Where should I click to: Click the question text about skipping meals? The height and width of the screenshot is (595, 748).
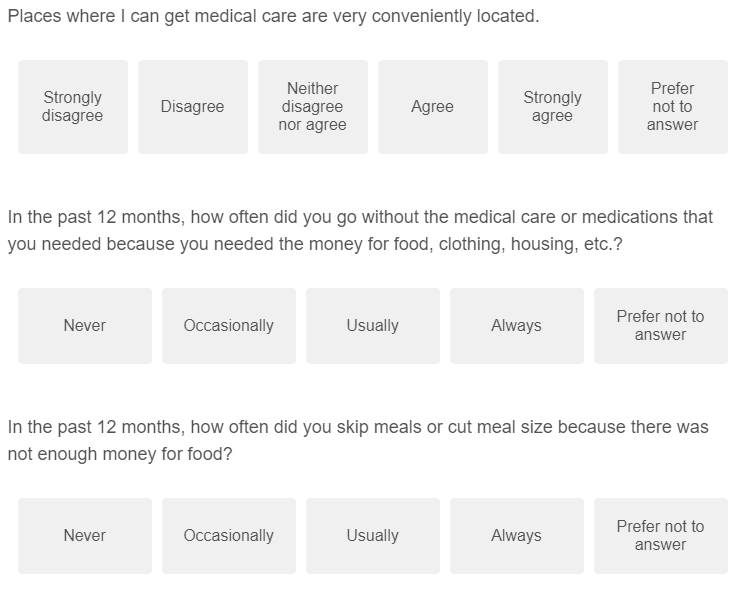pyautogui.click(x=358, y=427)
